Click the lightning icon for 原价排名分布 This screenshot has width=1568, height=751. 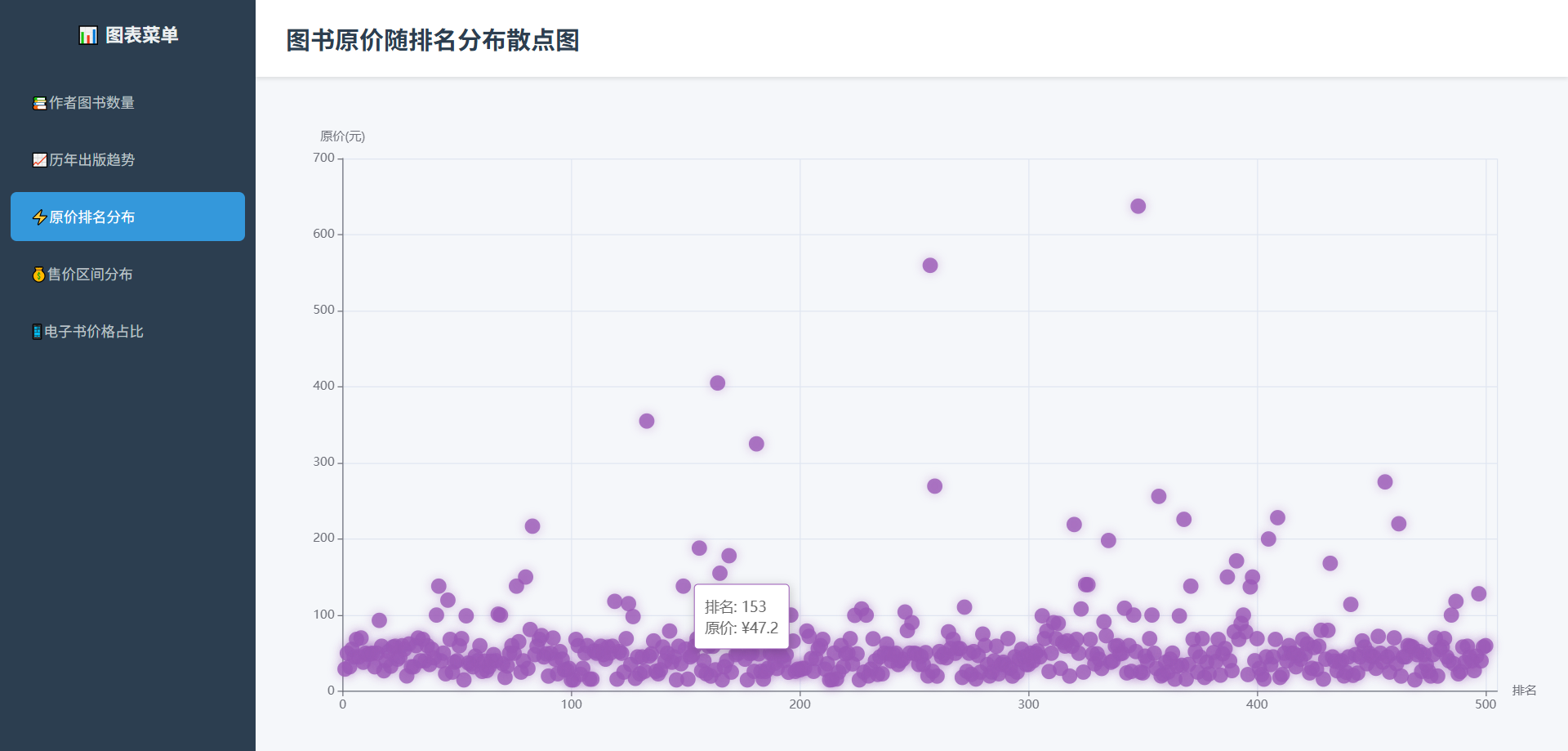click(39, 217)
